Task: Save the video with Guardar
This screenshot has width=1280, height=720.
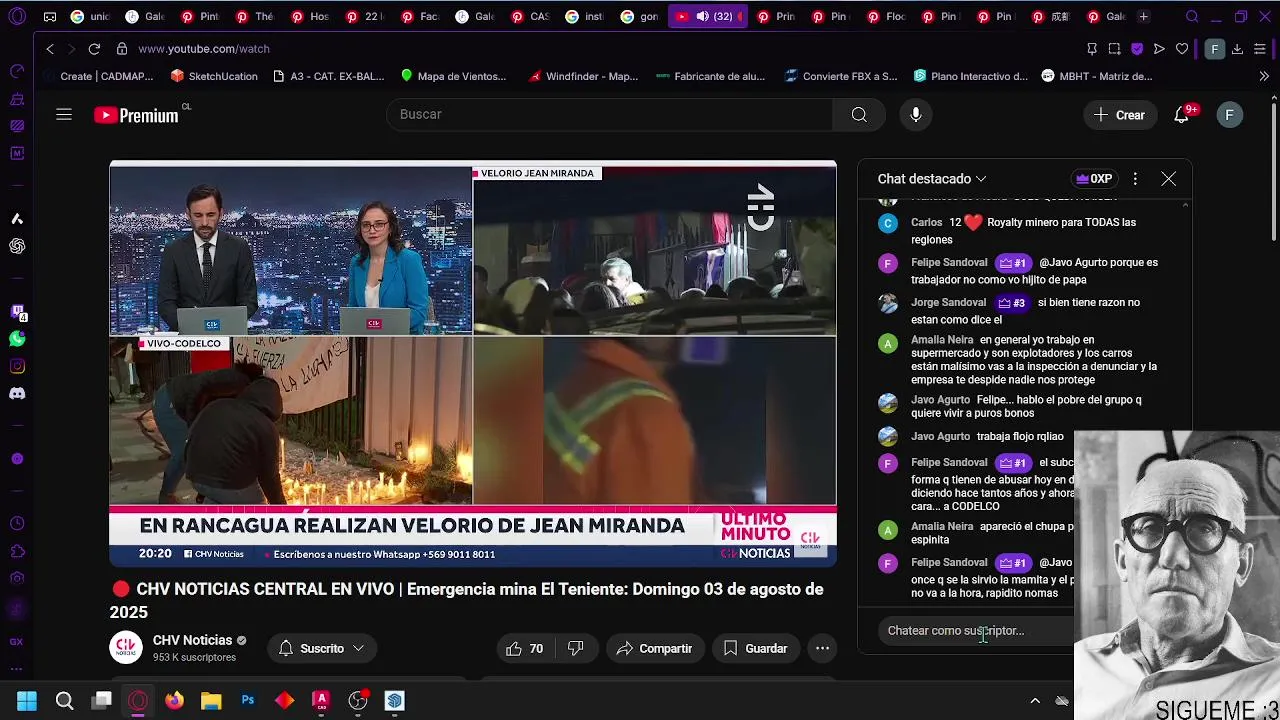Action: click(755, 648)
